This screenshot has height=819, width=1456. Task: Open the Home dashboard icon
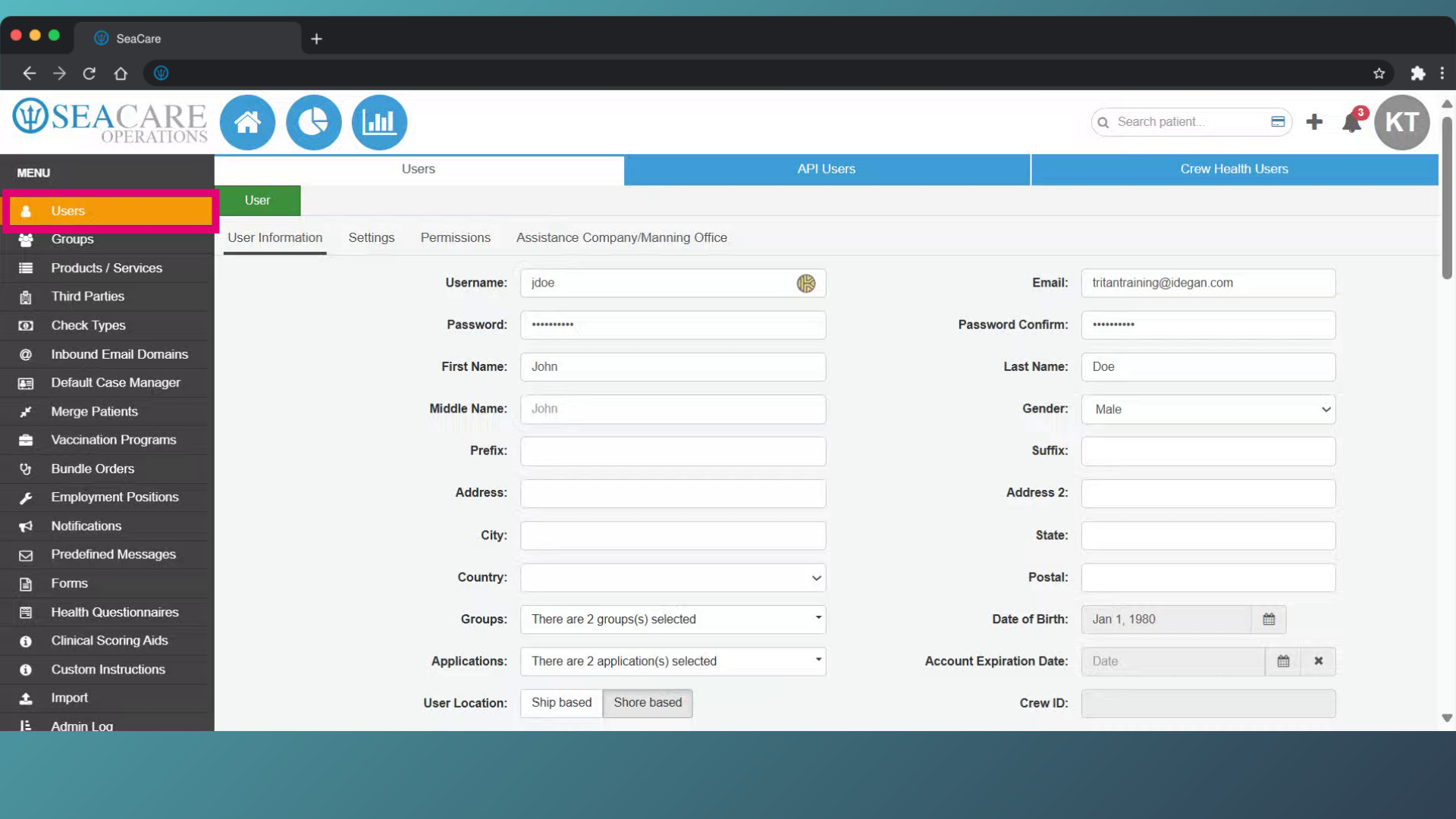tap(247, 122)
